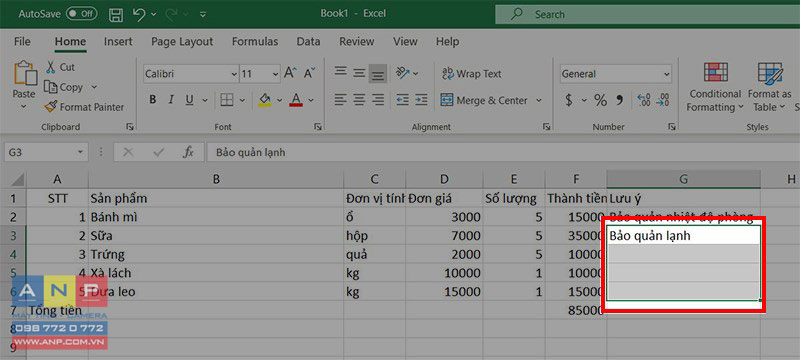The width and height of the screenshot is (800, 360).
Task: Click the Wrap Text button
Action: pos(472,74)
